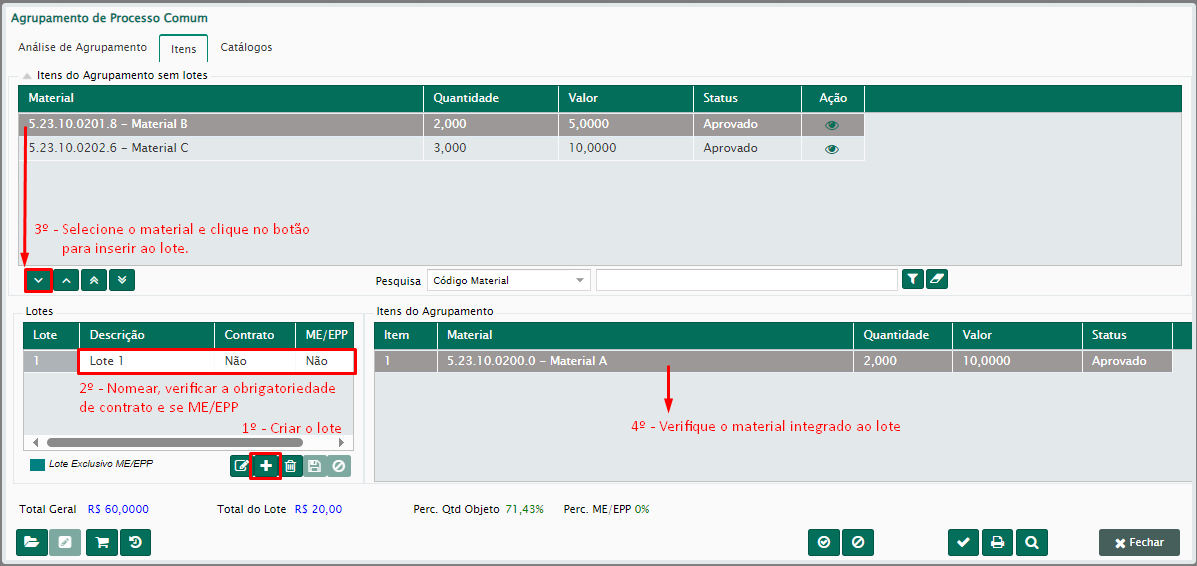Click the pencil edit icon under Lotes
This screenshot has height=566, width=1197.
(241, 466)
